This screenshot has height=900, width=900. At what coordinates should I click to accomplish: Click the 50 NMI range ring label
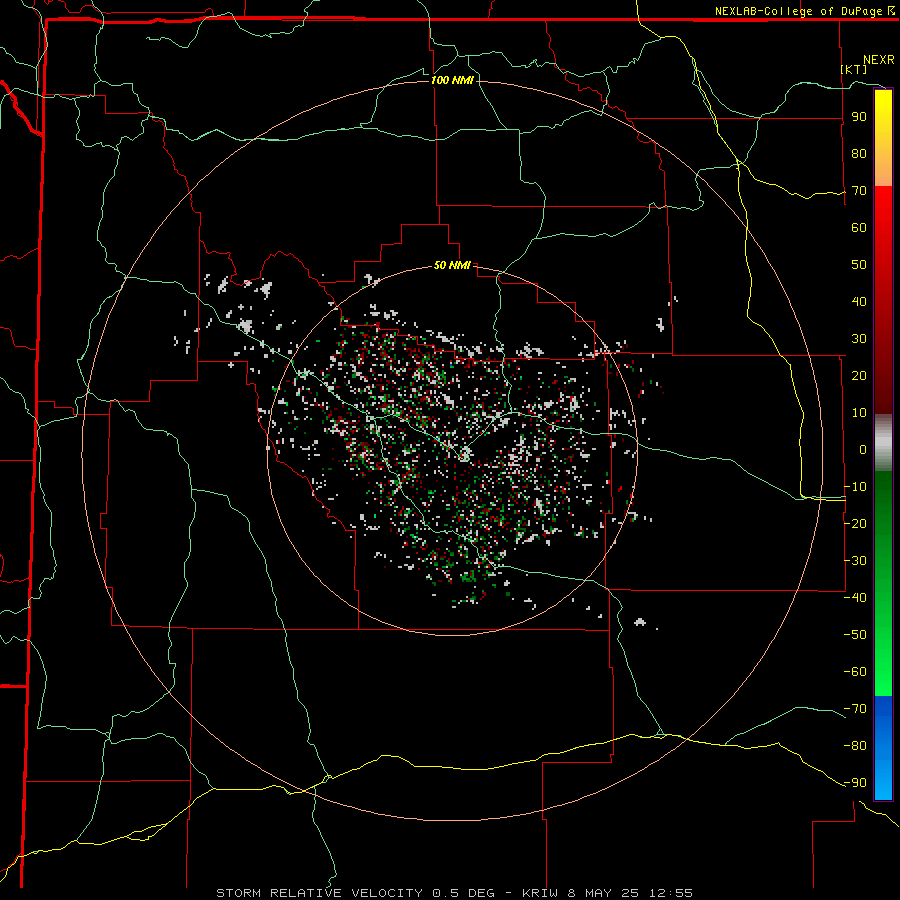[x=452, y=265]
